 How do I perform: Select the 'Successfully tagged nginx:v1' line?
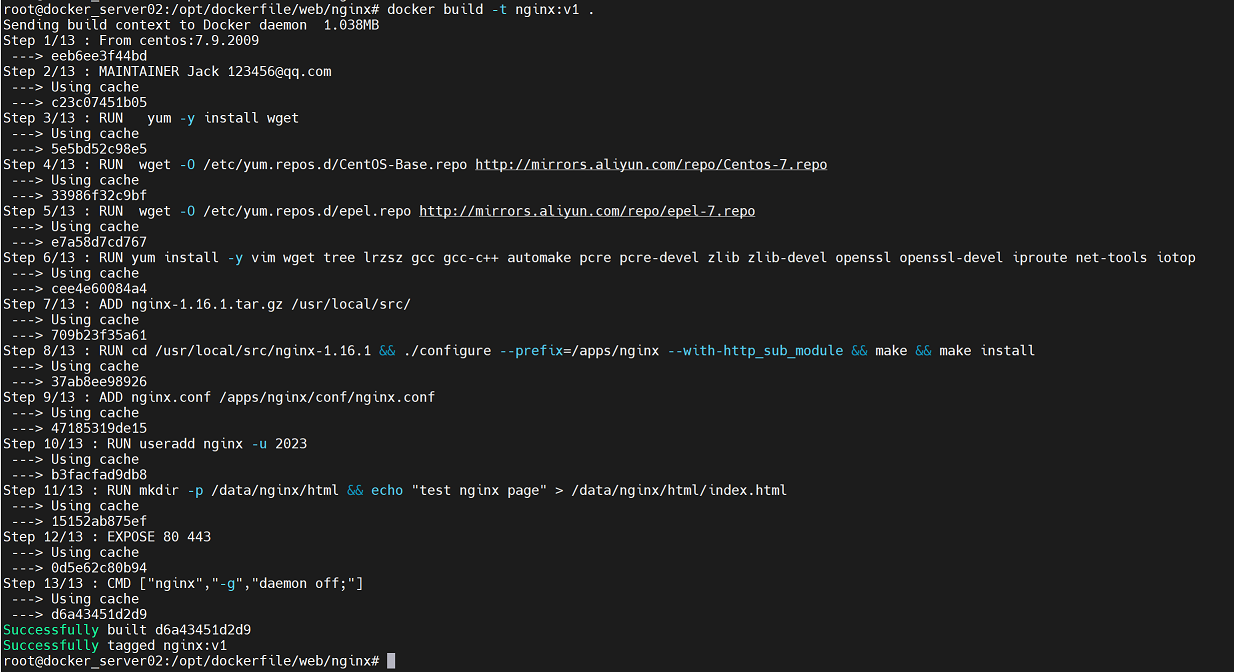pos(115,645)
